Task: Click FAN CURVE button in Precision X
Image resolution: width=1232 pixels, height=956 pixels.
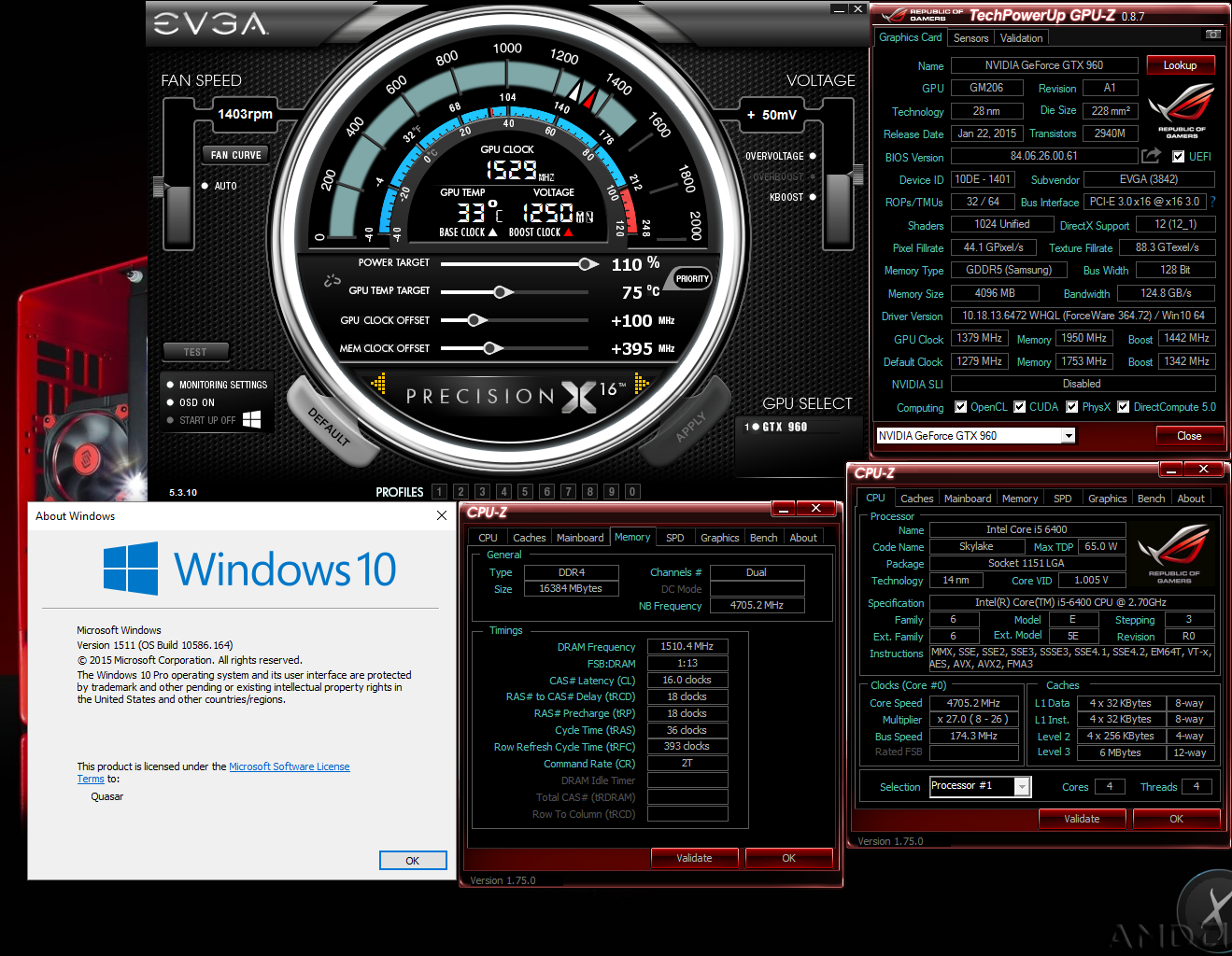Action: [x=236, y=155]
